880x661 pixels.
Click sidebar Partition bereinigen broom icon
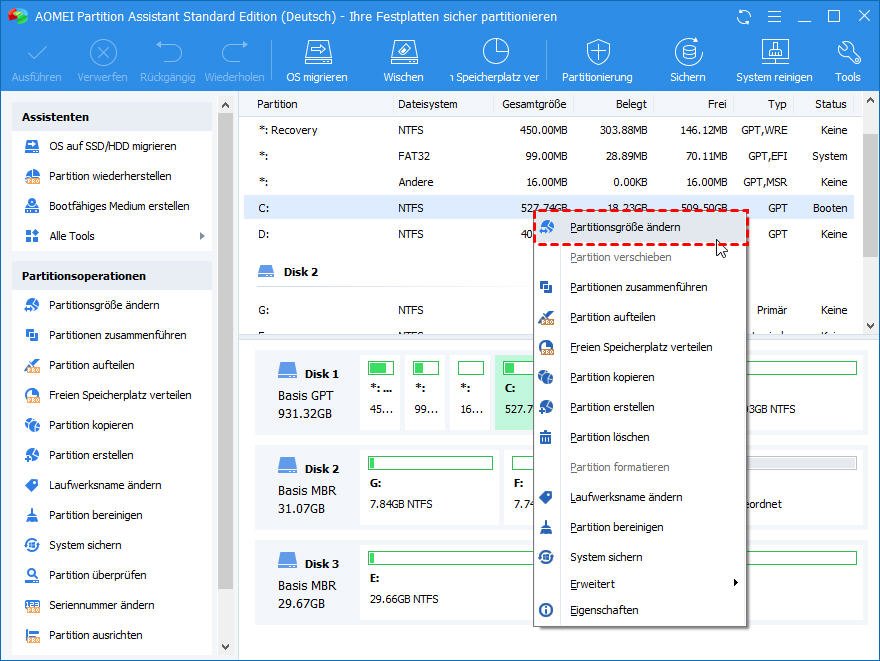click(32, 515)
